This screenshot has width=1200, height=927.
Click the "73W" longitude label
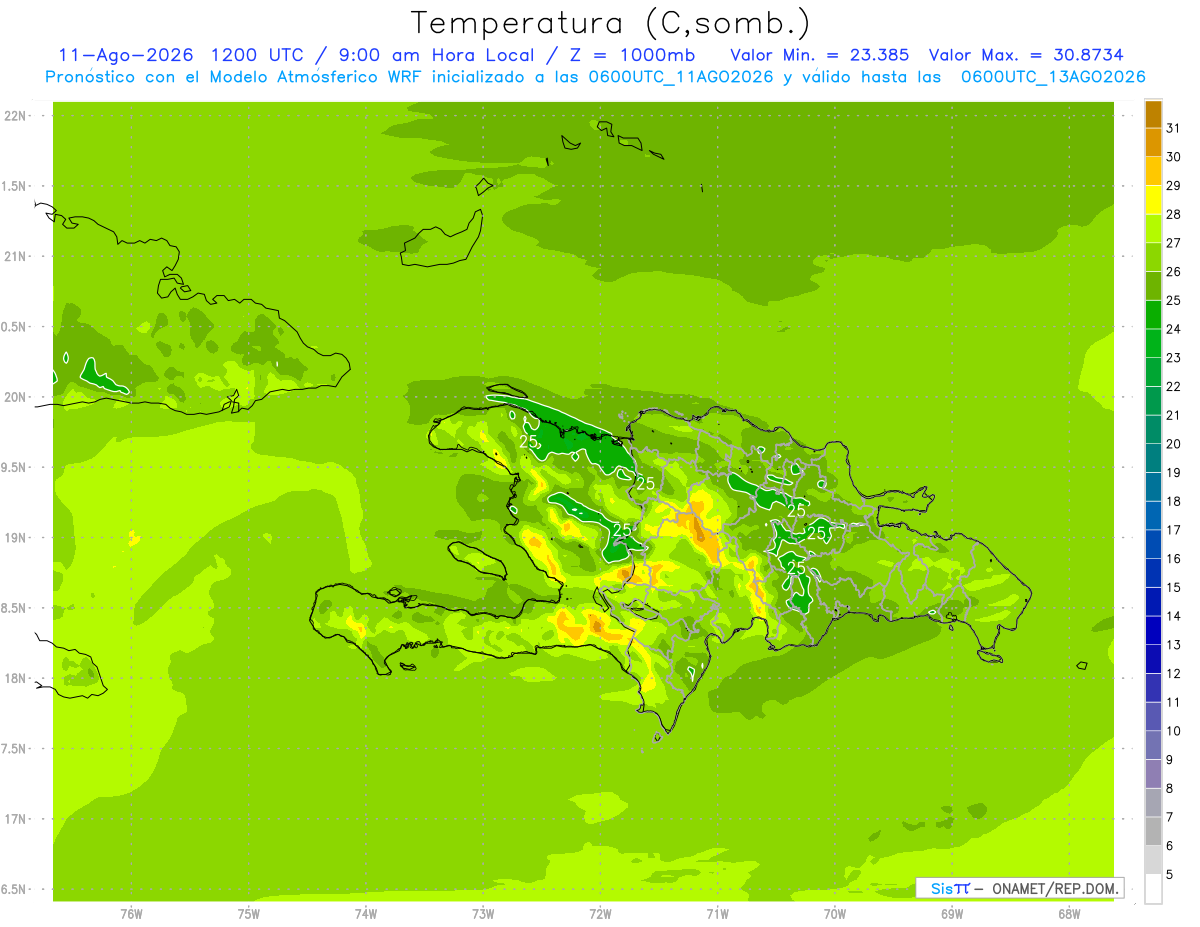[x=483, y=914]
